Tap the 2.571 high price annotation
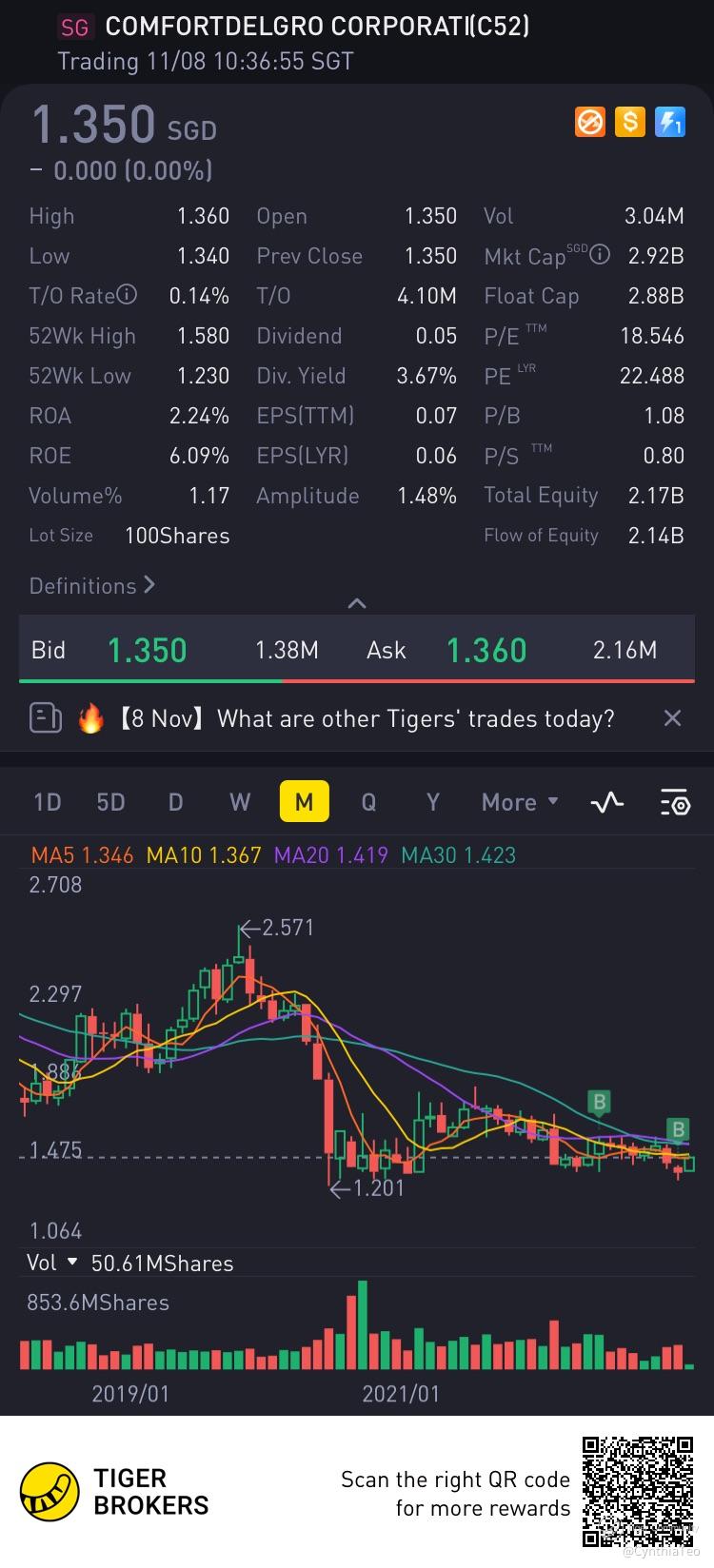 (x=276, y=928)
